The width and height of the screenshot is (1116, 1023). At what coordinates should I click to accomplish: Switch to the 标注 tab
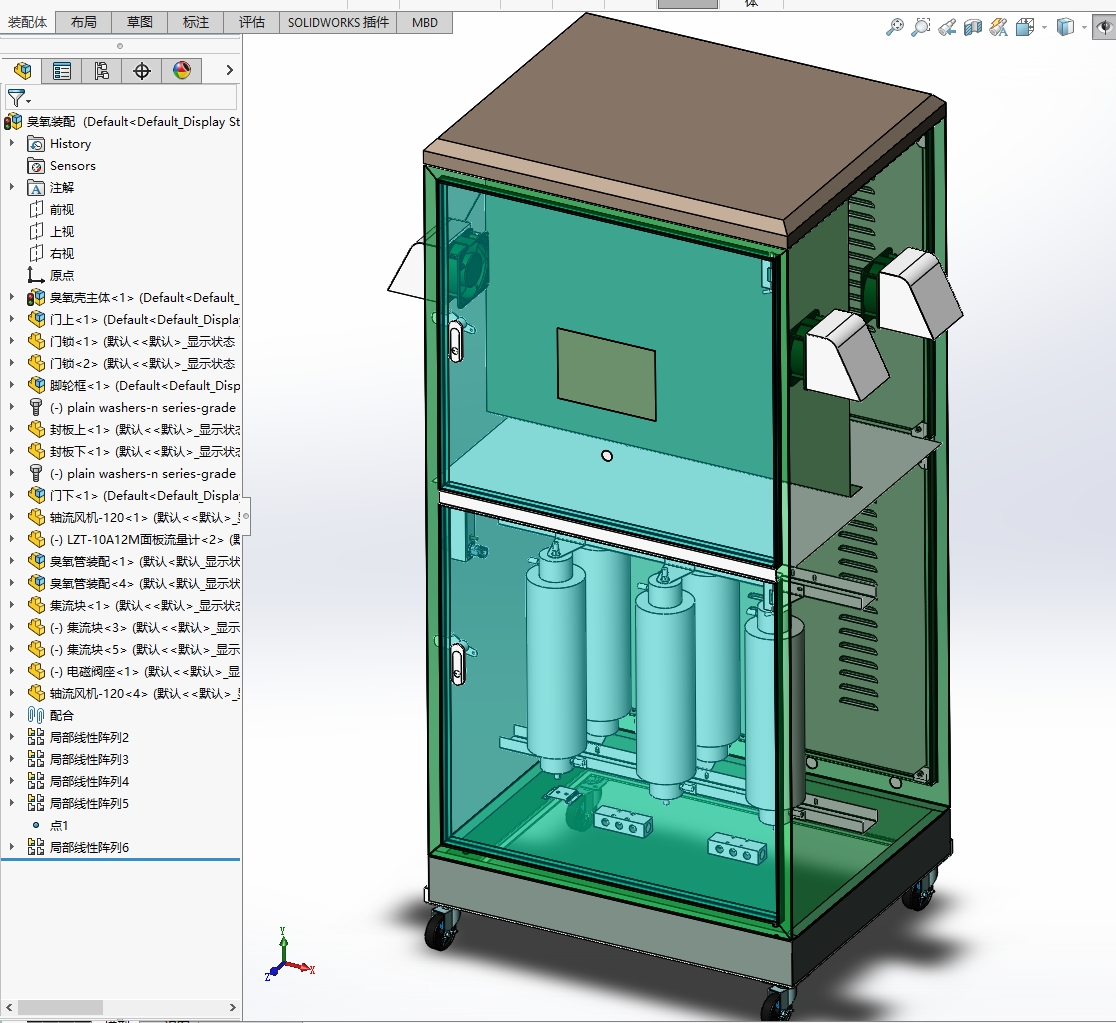click(x=196, y=23)
